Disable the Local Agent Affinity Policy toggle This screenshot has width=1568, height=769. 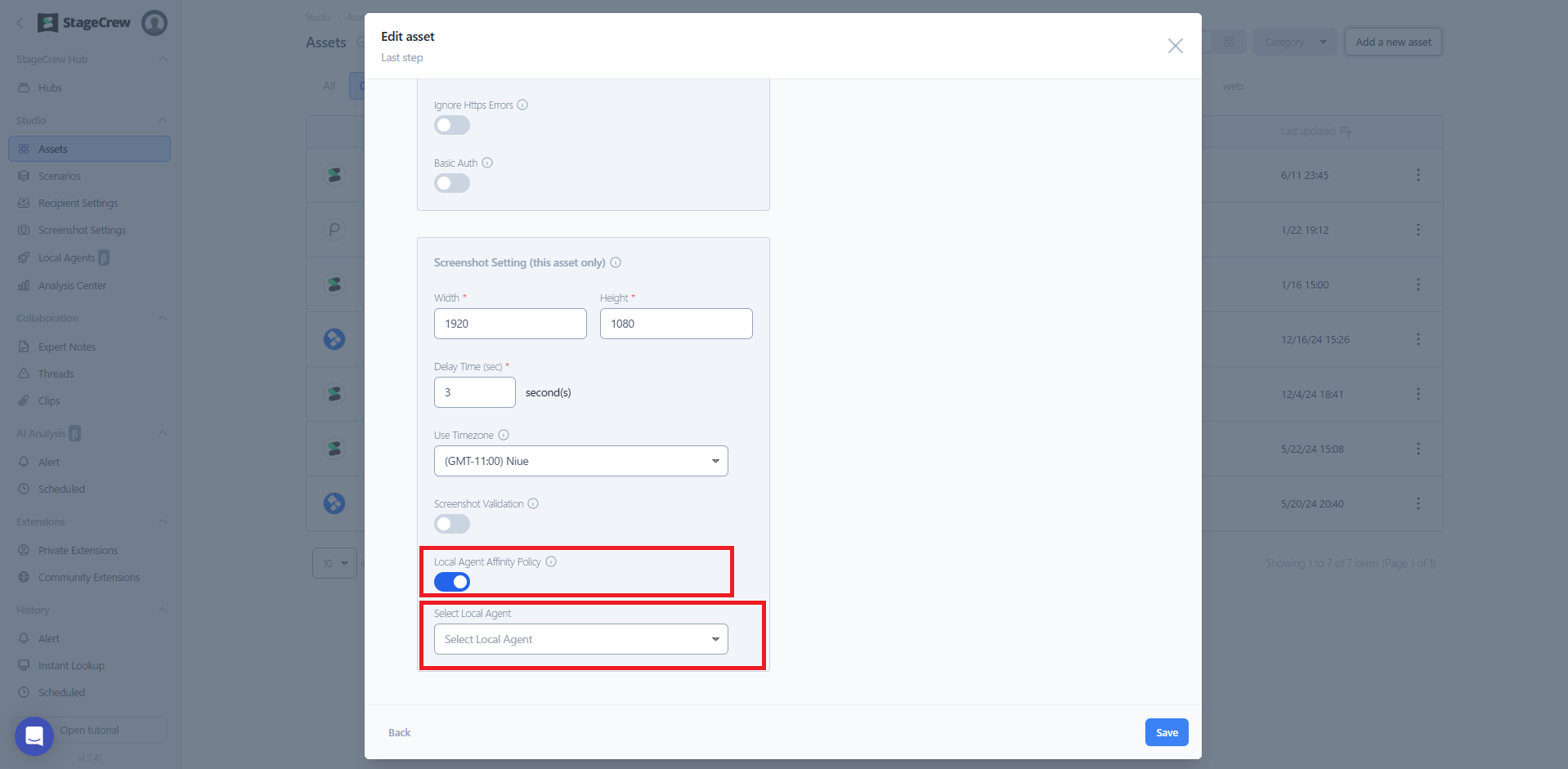point(451,582)
